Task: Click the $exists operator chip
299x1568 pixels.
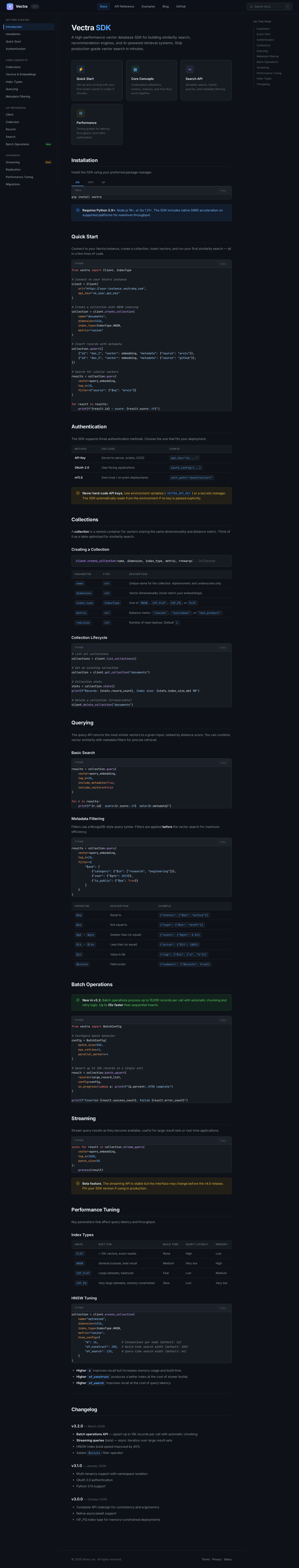Action: click(x=82, y=964)
